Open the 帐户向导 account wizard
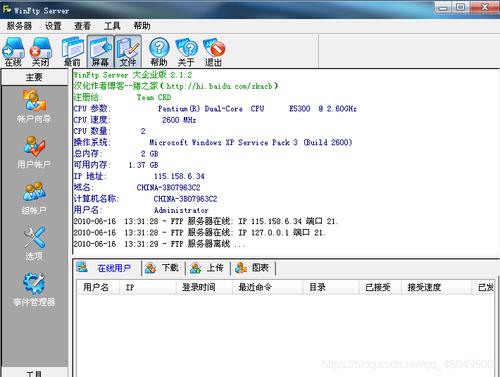500x377 pixels. (x=34, y=106)
